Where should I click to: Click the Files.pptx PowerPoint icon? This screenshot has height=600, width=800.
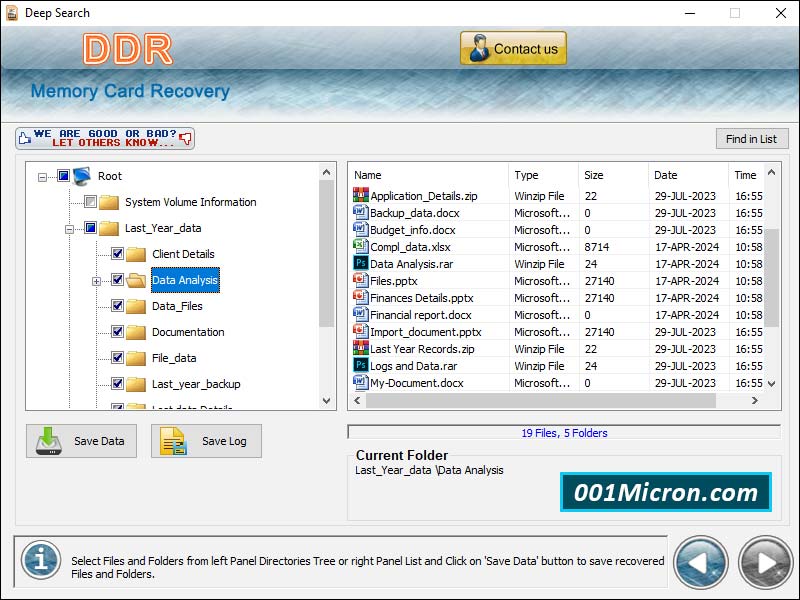click(x=361, y=280)
